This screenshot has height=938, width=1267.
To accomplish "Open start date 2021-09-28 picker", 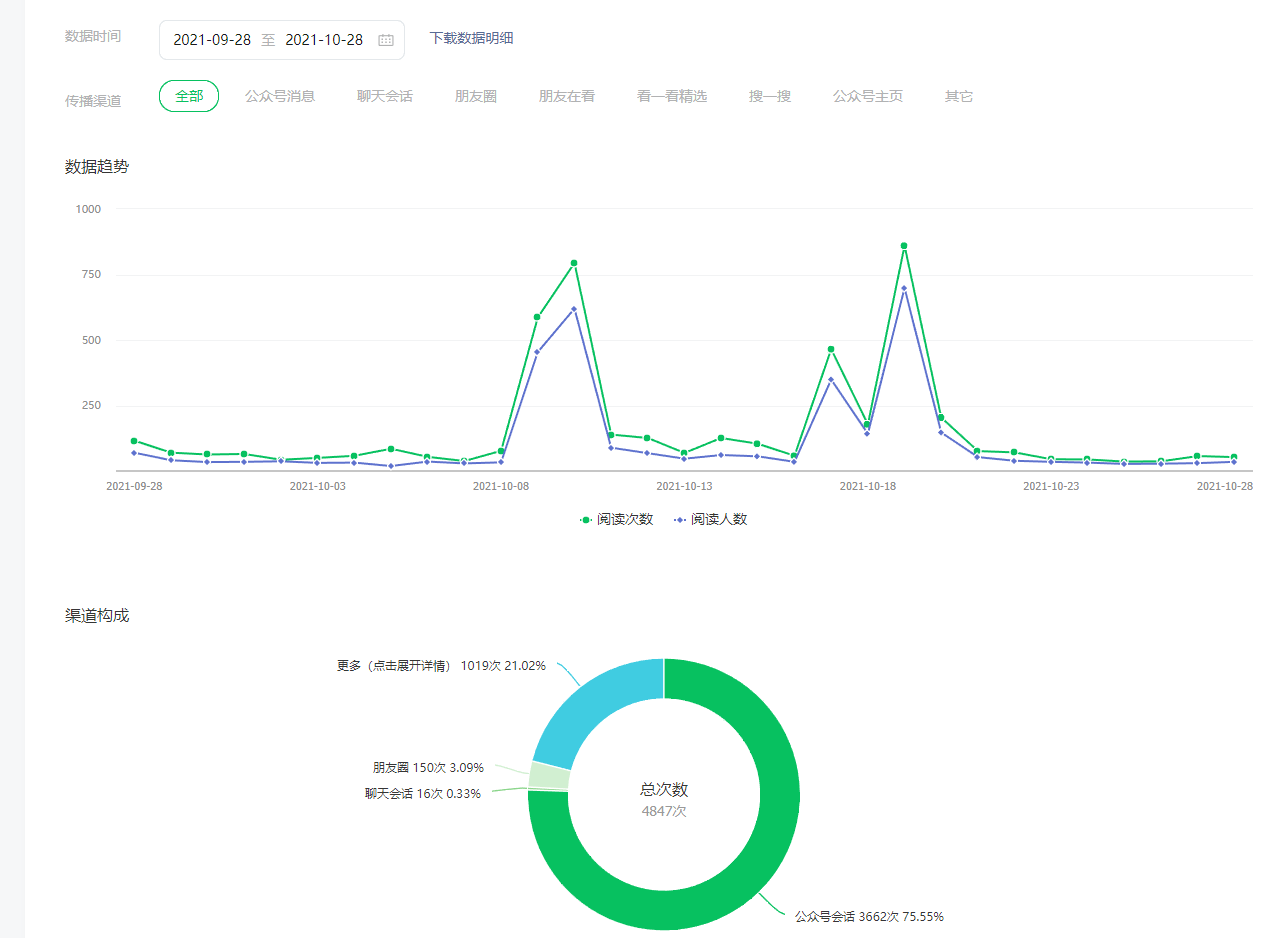I will (x=212, y=40).
